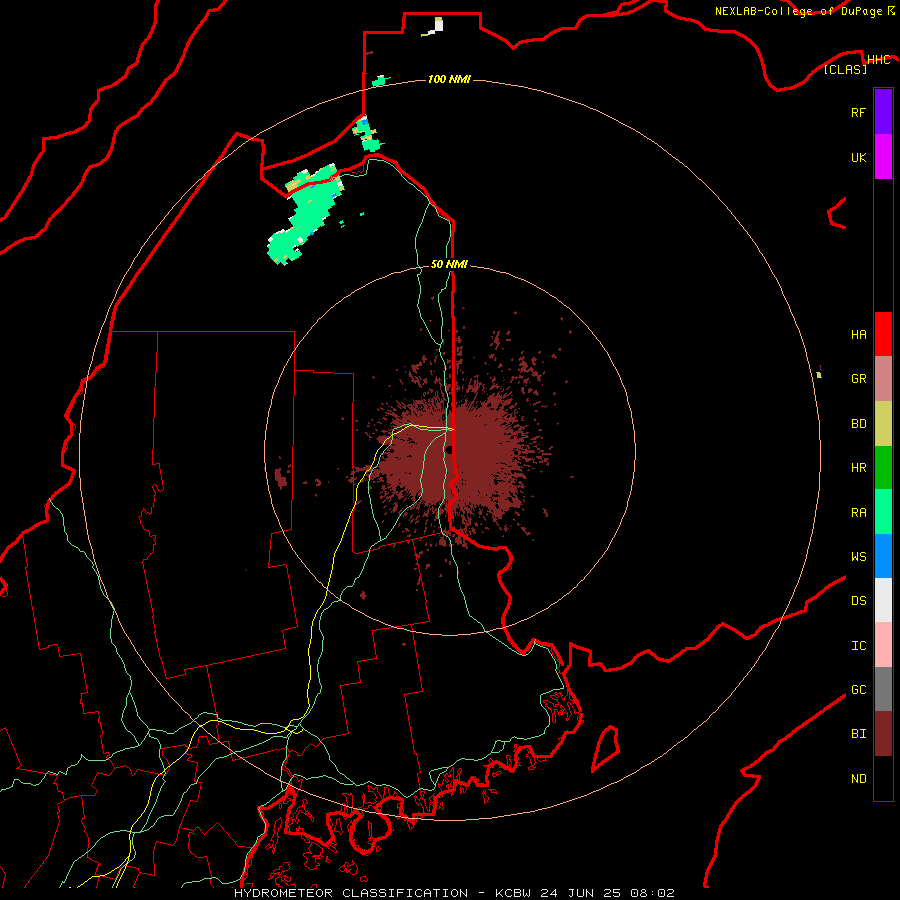
Task: Click the 24 JUN 25 date text
Action: (x=580, y=893)
